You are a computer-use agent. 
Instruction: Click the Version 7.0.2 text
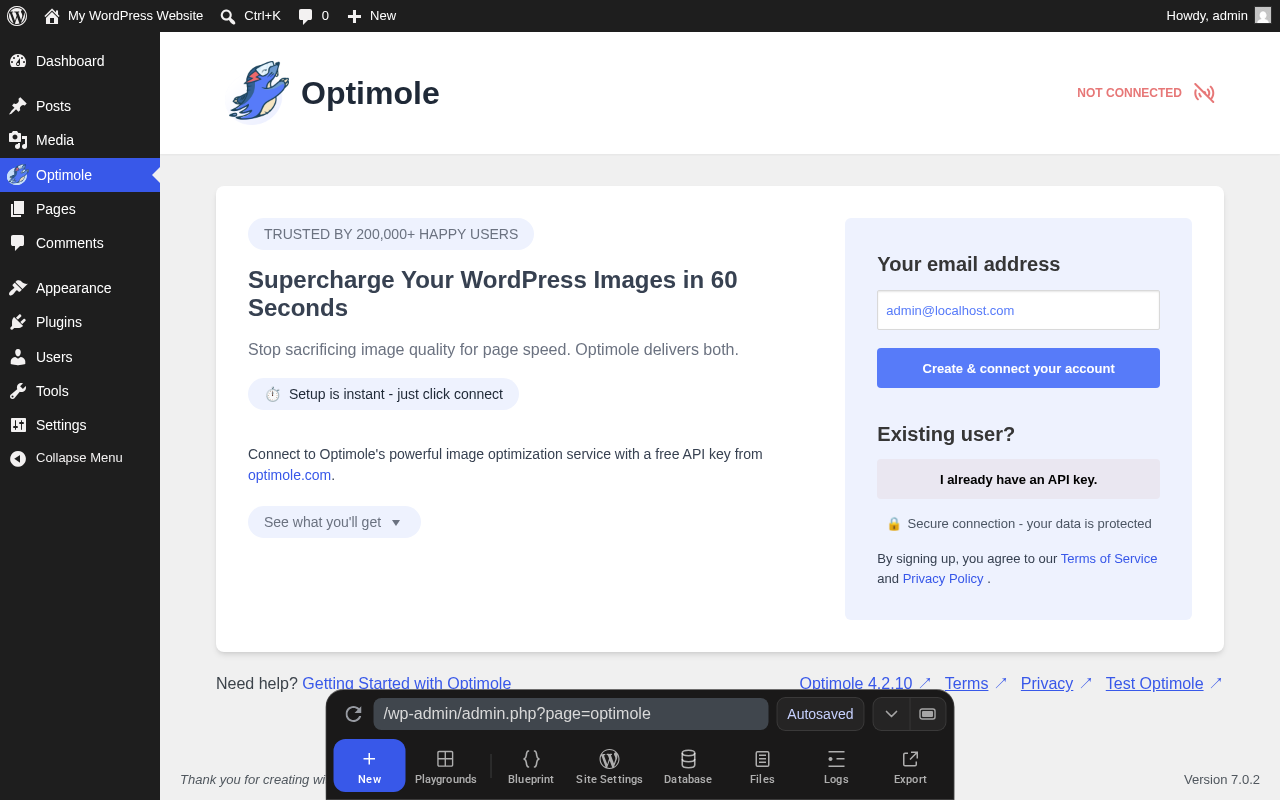tap(1222, 780)
